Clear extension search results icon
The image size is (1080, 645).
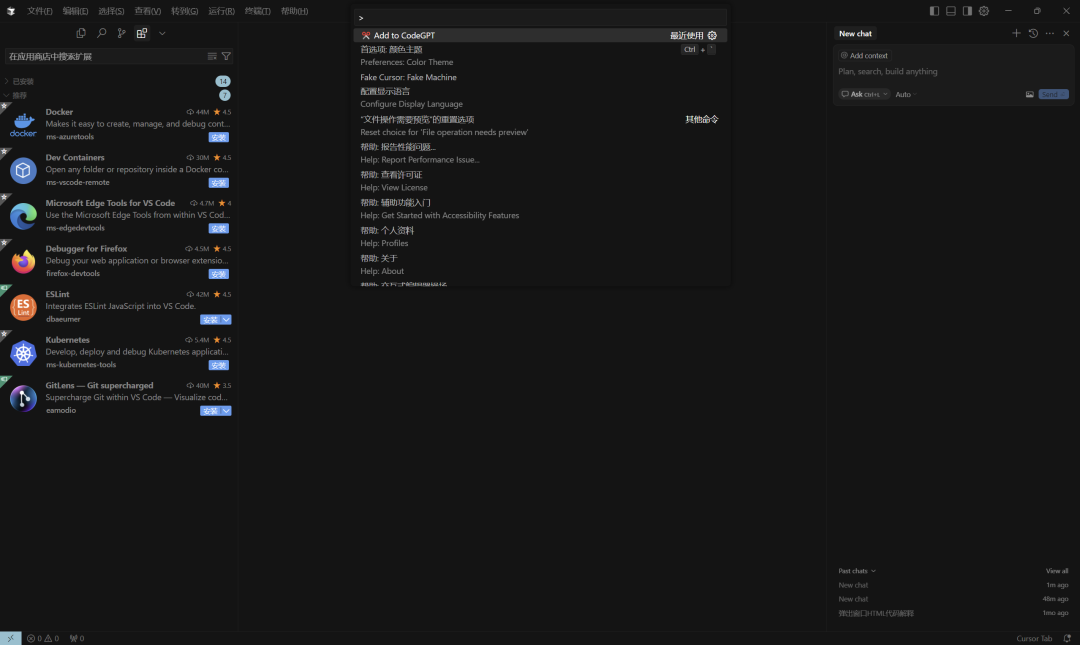(x=212, y=57)
